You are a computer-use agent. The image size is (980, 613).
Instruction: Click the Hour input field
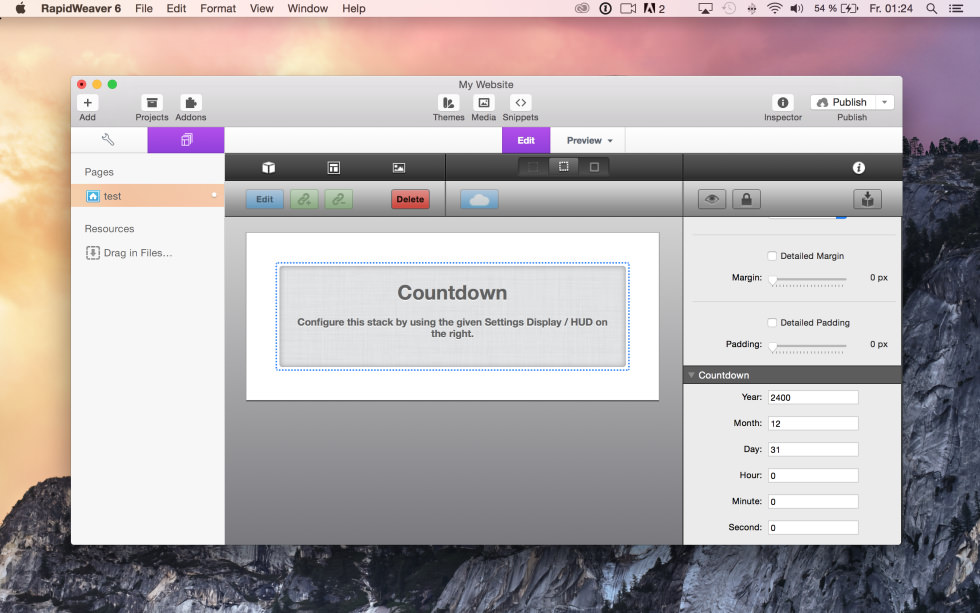(x=813, y=476)
